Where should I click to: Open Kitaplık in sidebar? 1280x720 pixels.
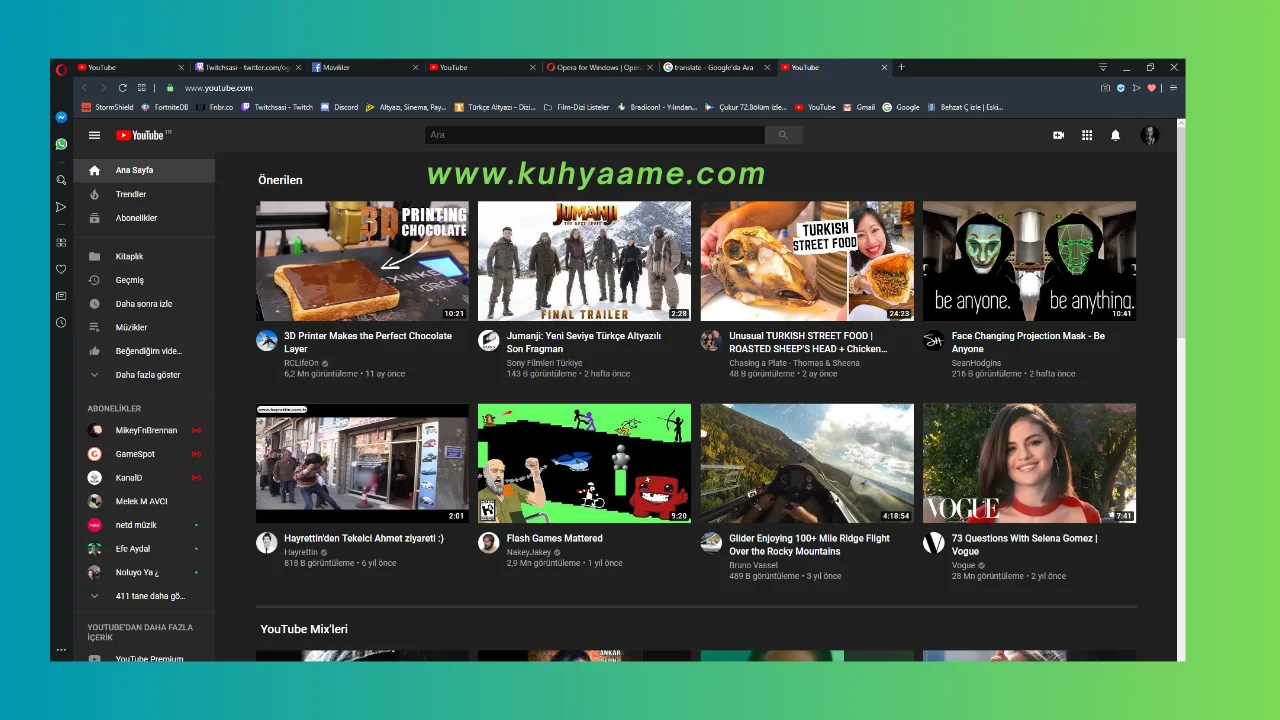[144, 257]
